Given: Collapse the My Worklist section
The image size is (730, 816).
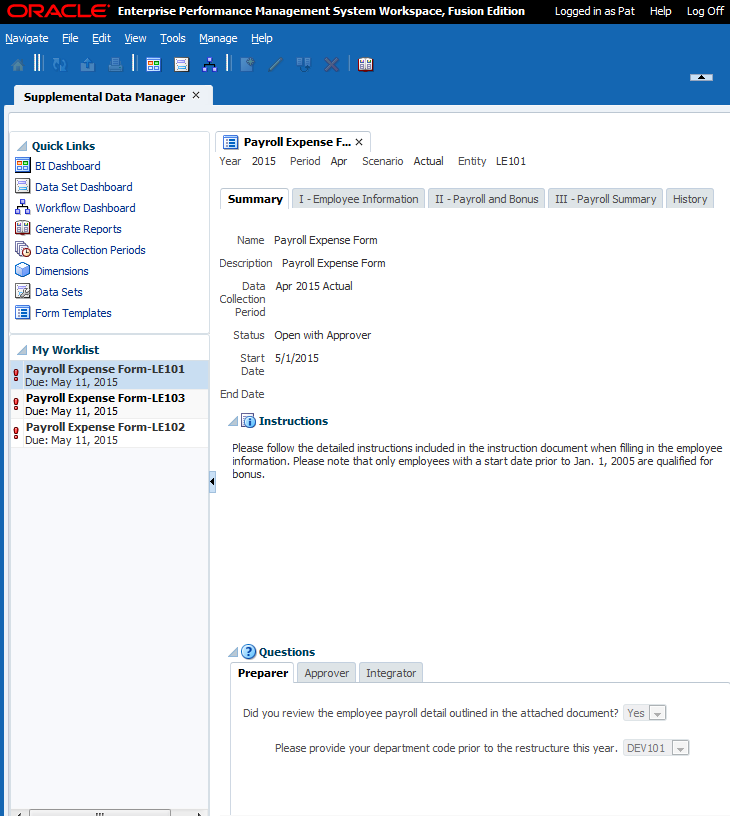Looking at the screenshot, I should pyautogui.click(x=22, y=350).
